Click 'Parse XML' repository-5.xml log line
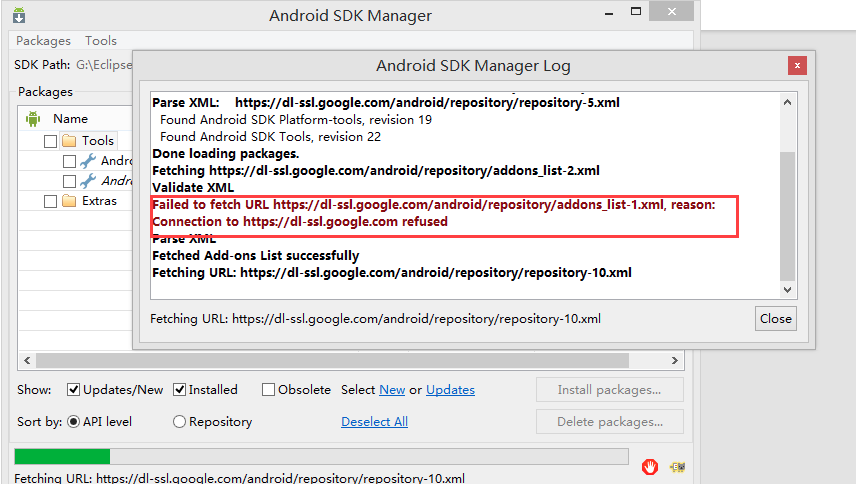The width and height of the screenshot is (858, 487). tap(386, 103)
